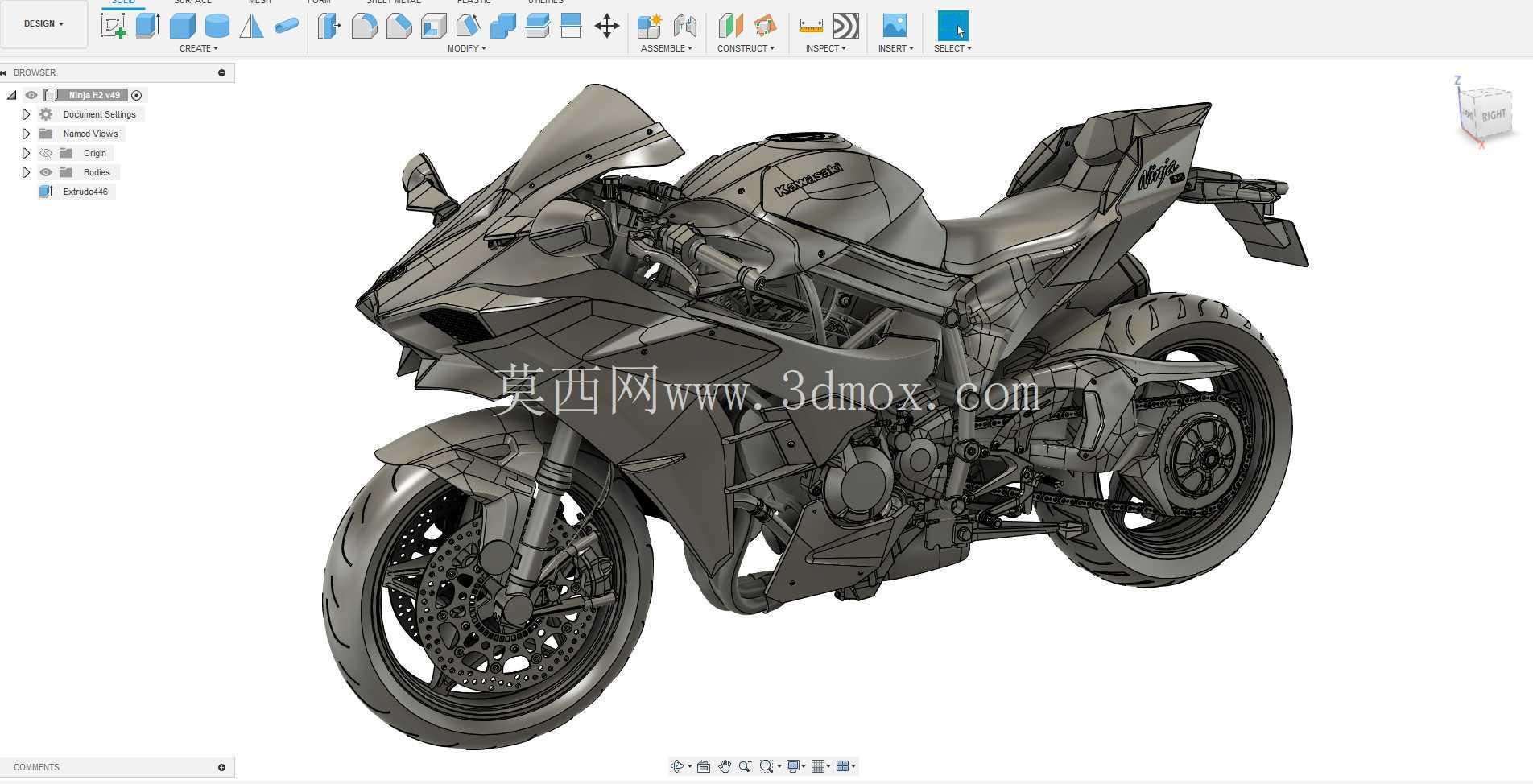Open Display Settings monitor icon
Viewport: 1533px width, 784px height.
(793, 766)
